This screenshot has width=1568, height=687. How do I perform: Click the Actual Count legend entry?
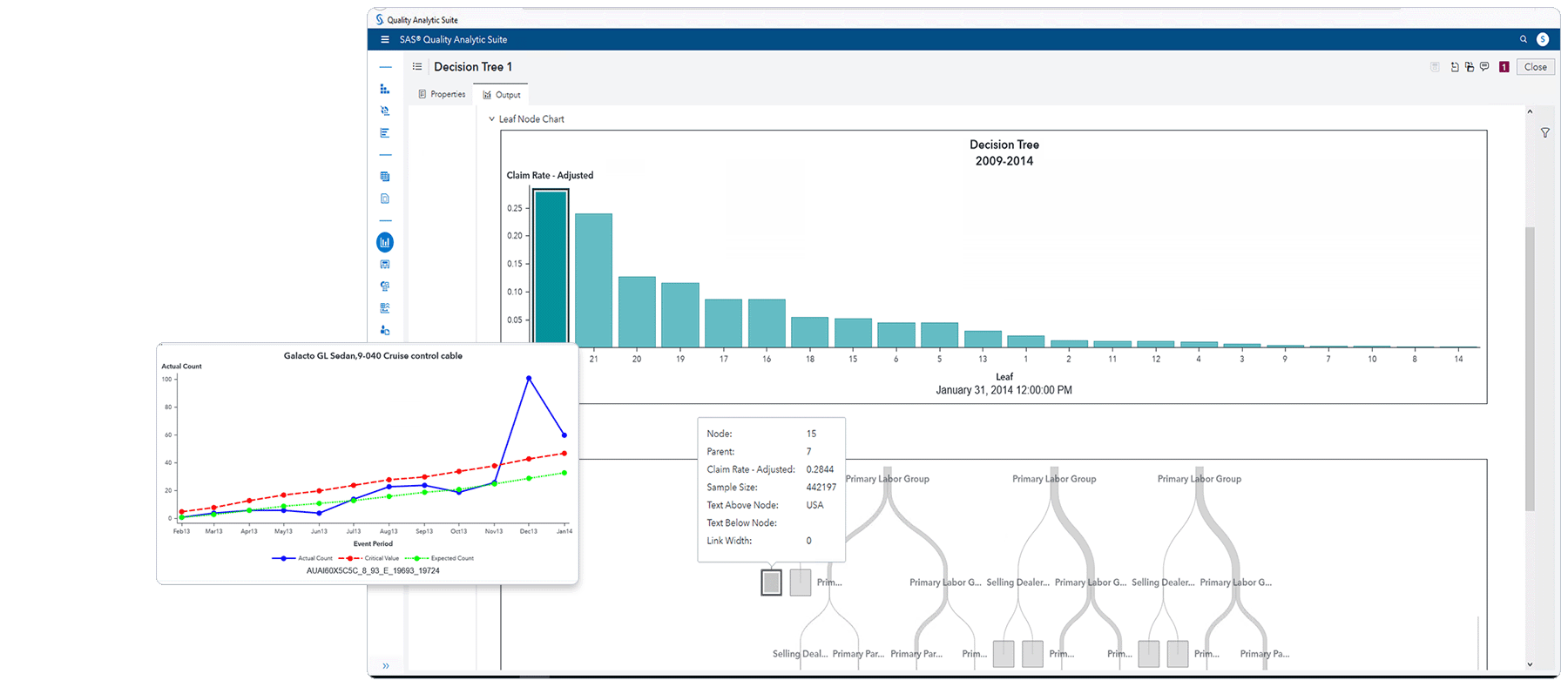[302, 558]
